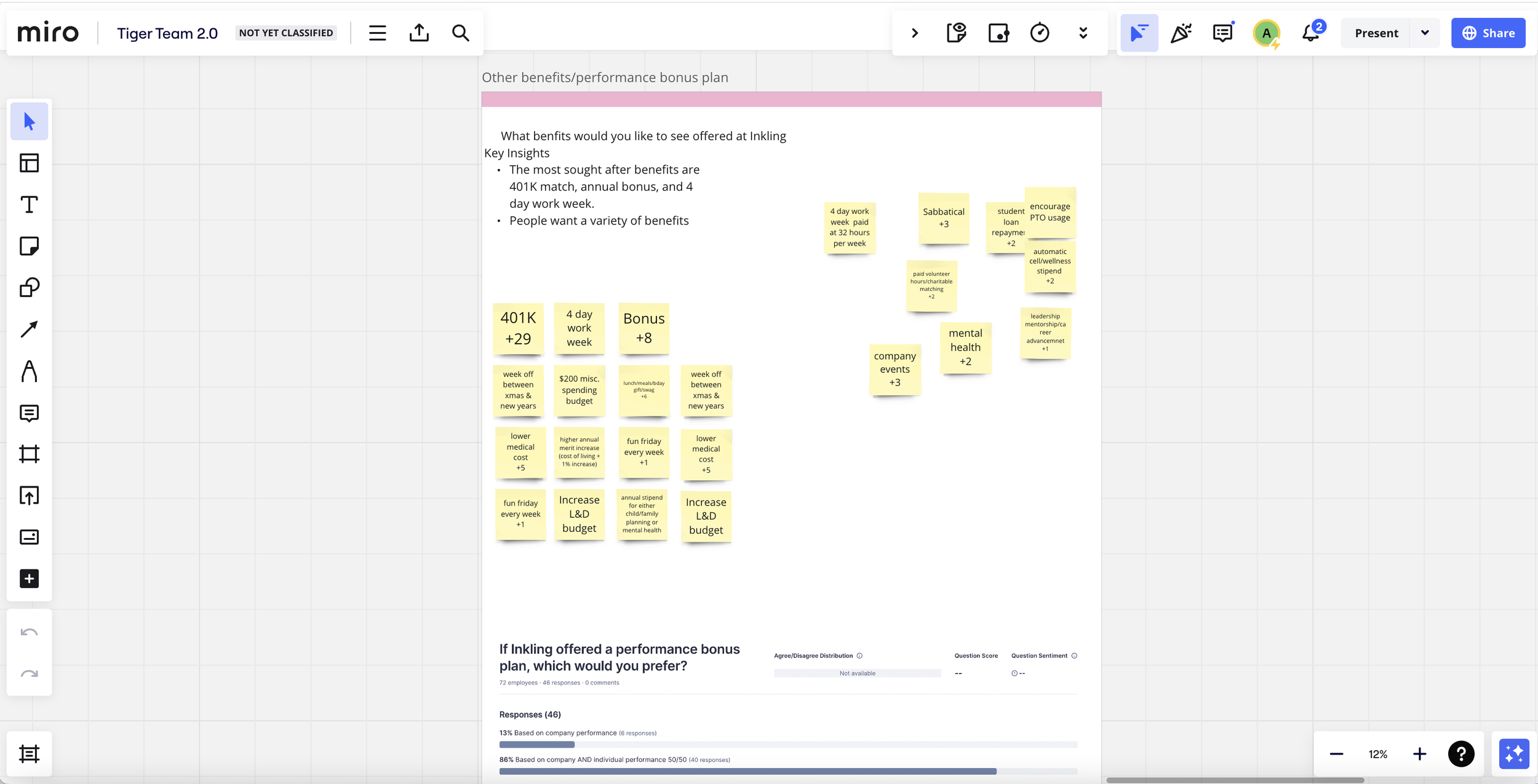This screenshot has height=784, width=1538.
Task: Open reactions with the party popper icon
Action: click(1181, 33)
